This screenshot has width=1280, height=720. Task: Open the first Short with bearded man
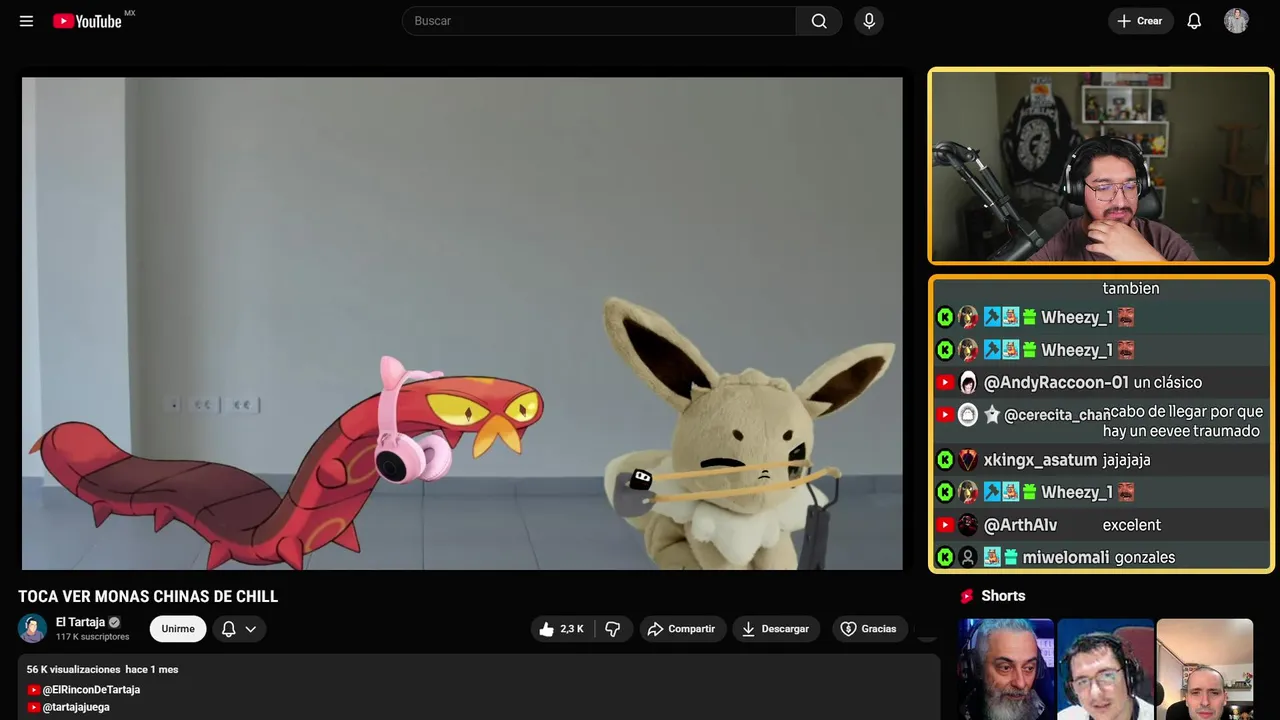click(1006, 669)
